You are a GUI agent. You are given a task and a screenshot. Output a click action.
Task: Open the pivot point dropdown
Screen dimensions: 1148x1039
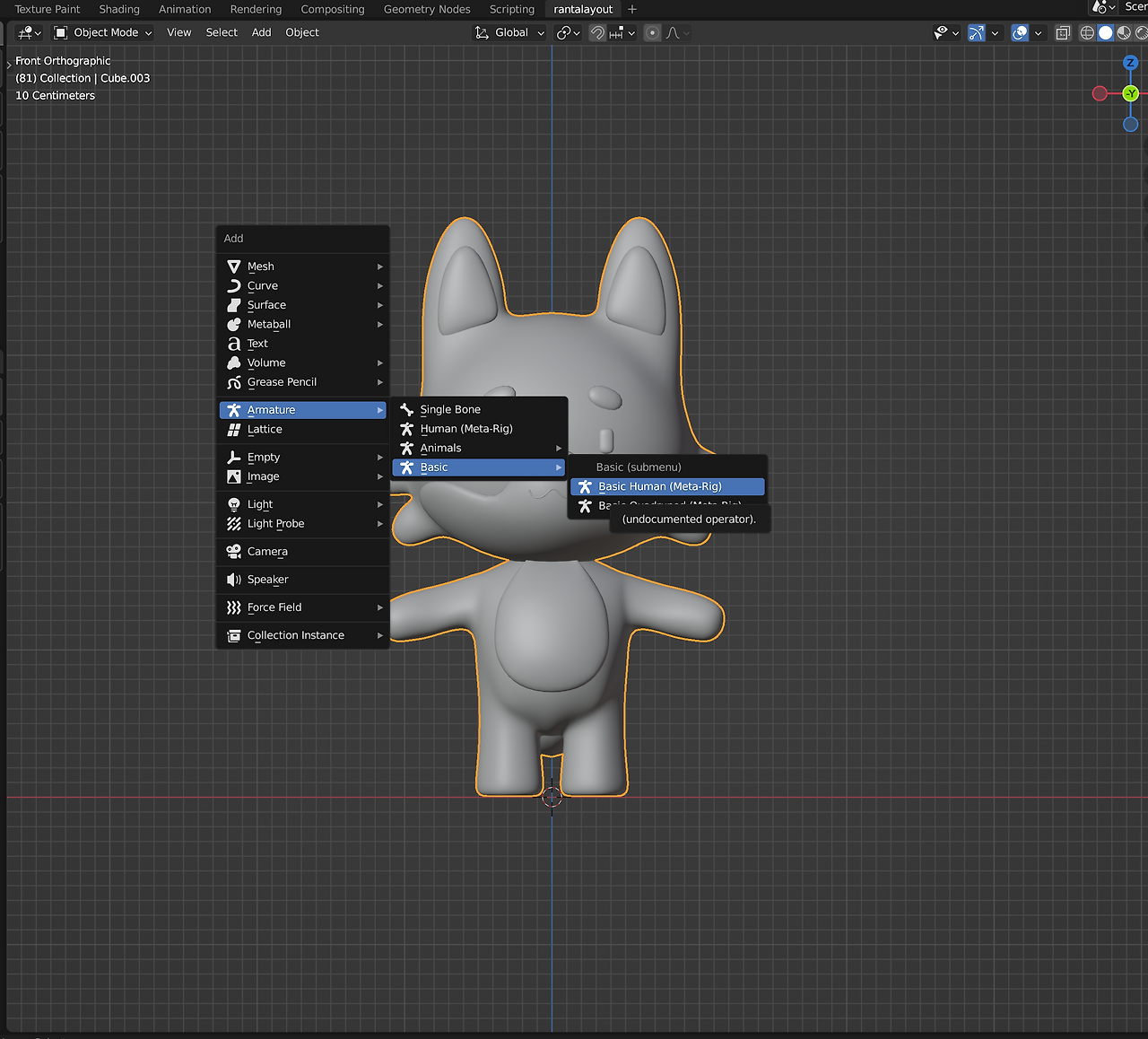coord(569,32)
